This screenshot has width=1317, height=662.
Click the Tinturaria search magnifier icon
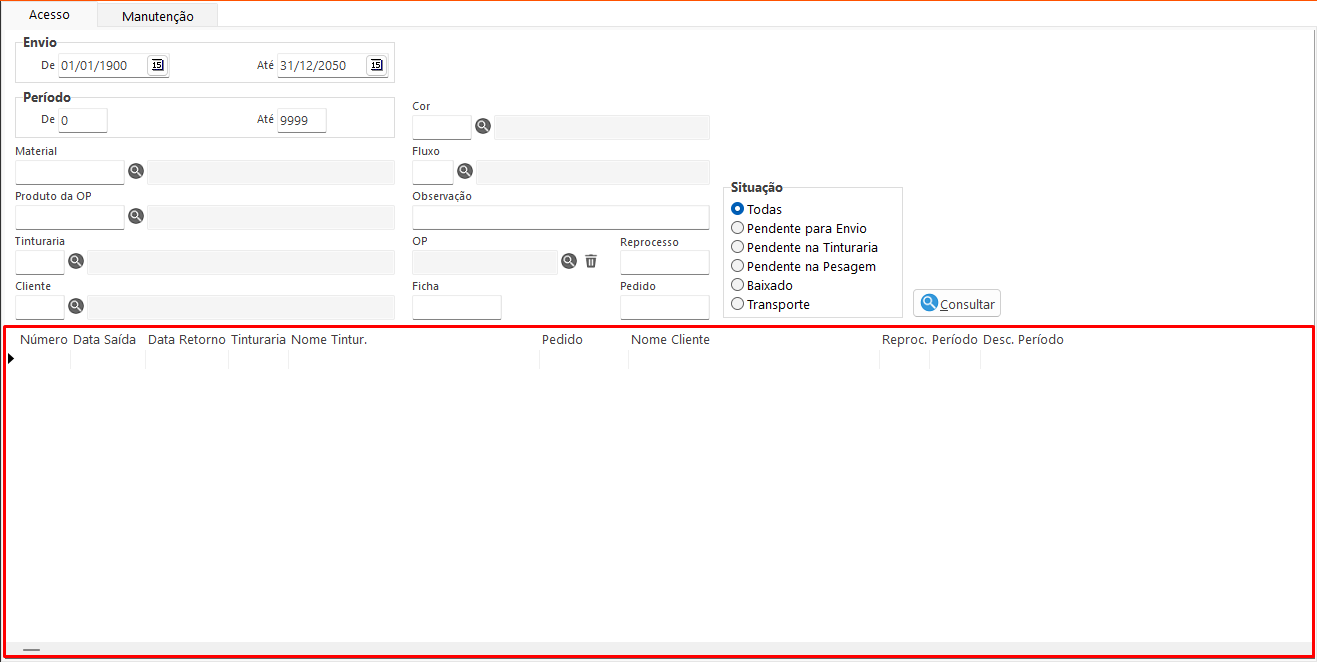point(76,261)
